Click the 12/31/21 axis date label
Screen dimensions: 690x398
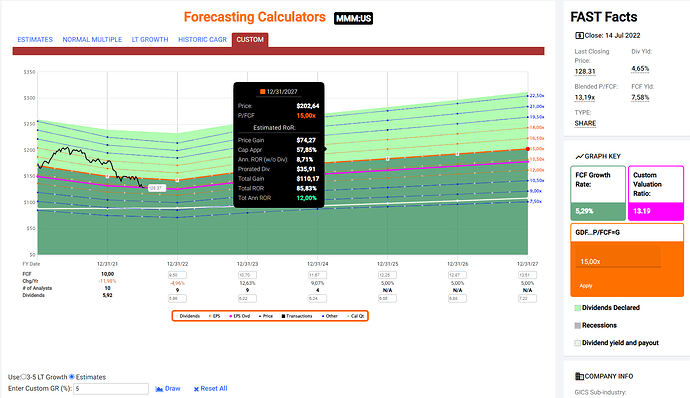pos(107,264)
